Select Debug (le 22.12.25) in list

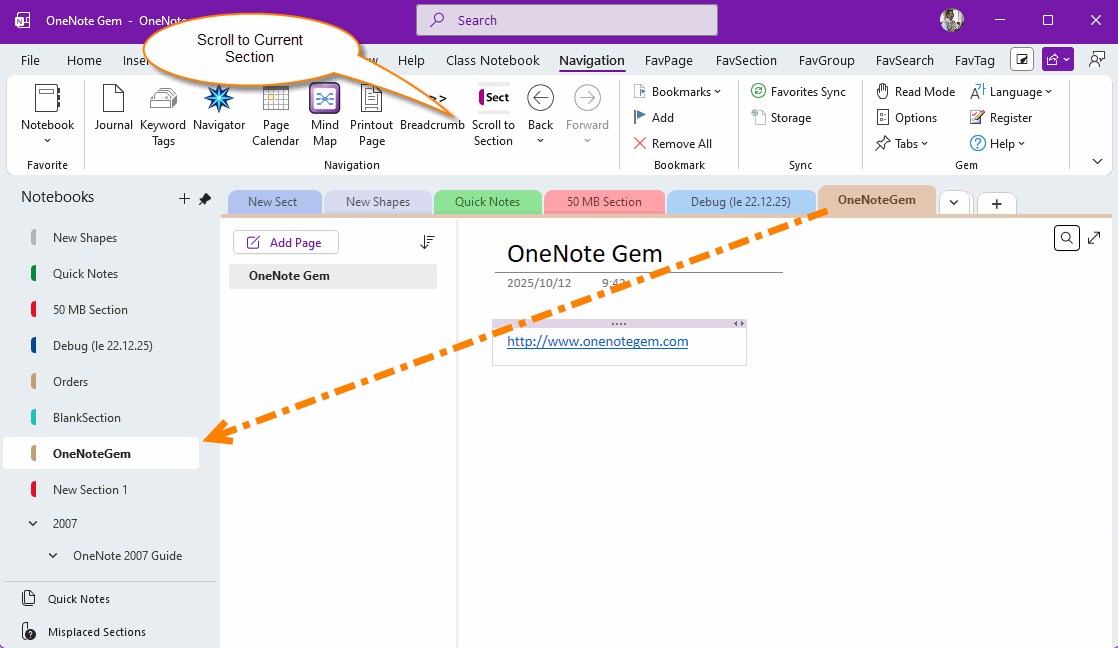[x=101, y=346]
